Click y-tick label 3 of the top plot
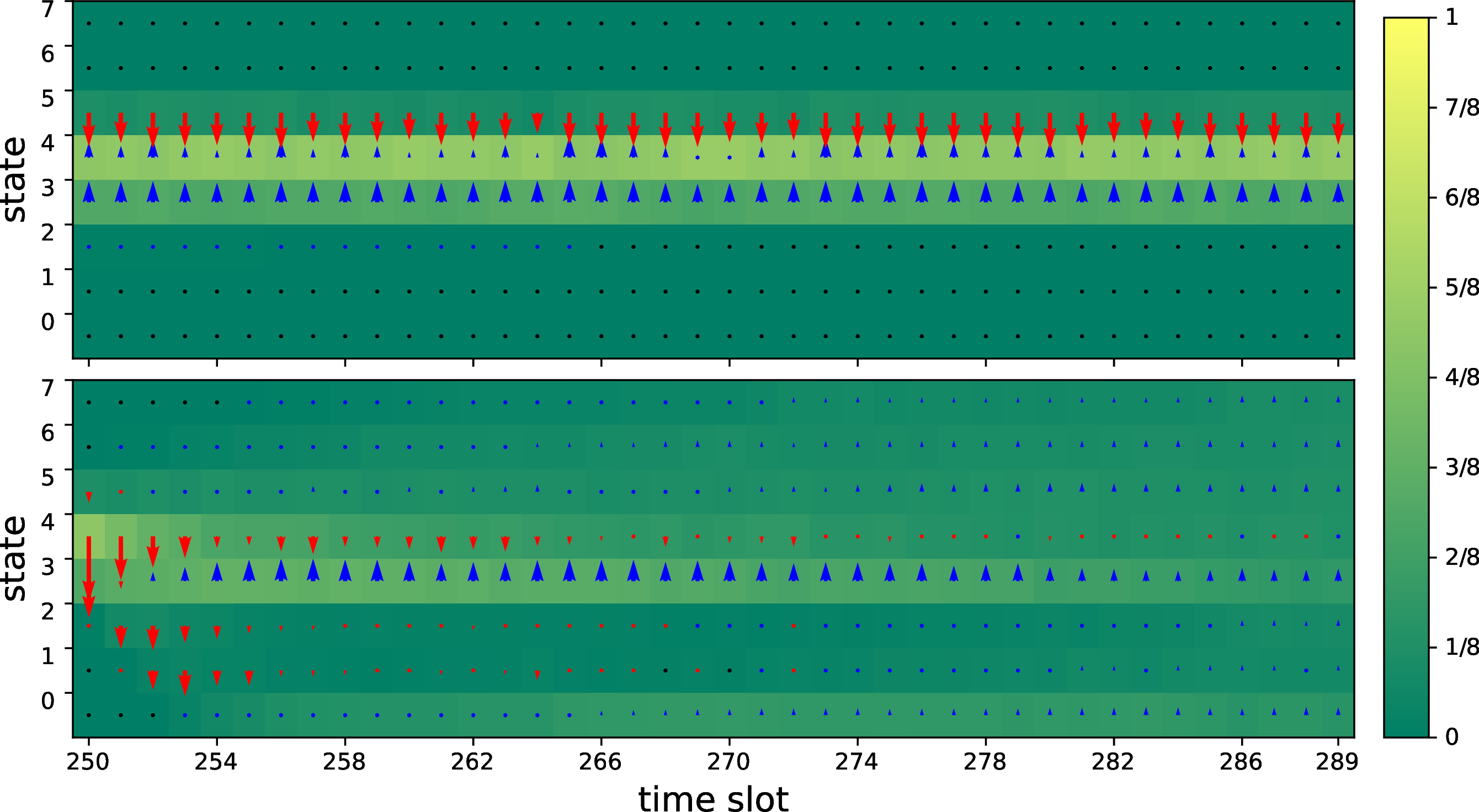Screen dimensions: 1479x812 (48, 188)
